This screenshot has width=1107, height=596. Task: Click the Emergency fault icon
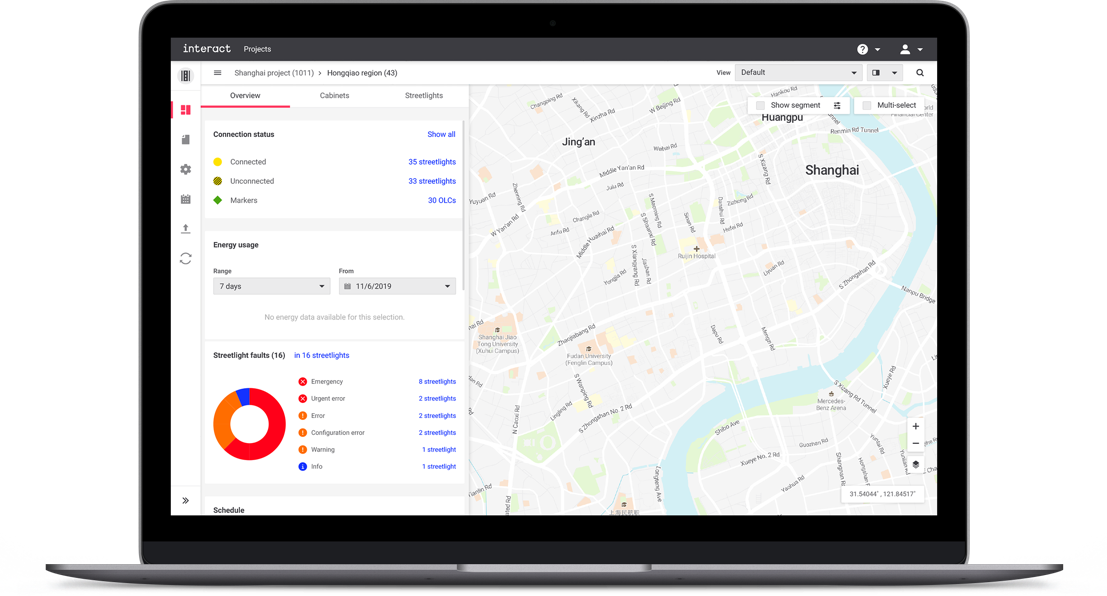point(303,381)
